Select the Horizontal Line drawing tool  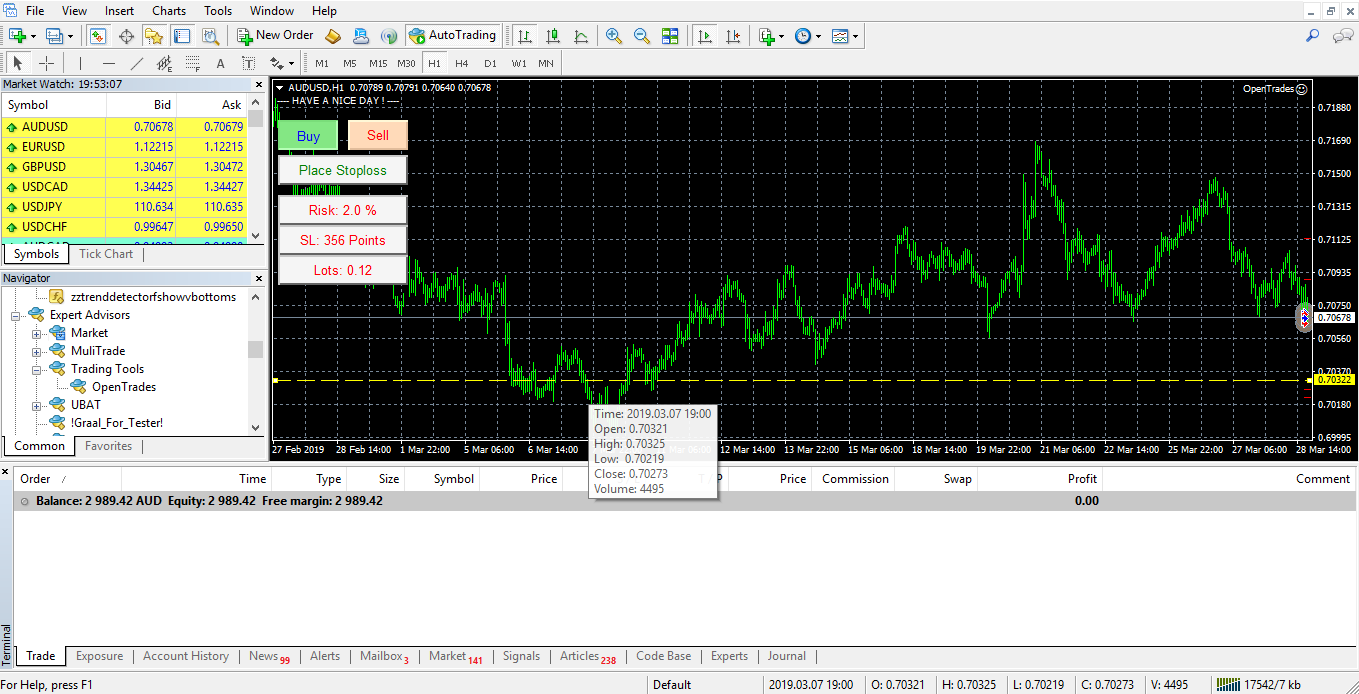click(x=109, y=63)
